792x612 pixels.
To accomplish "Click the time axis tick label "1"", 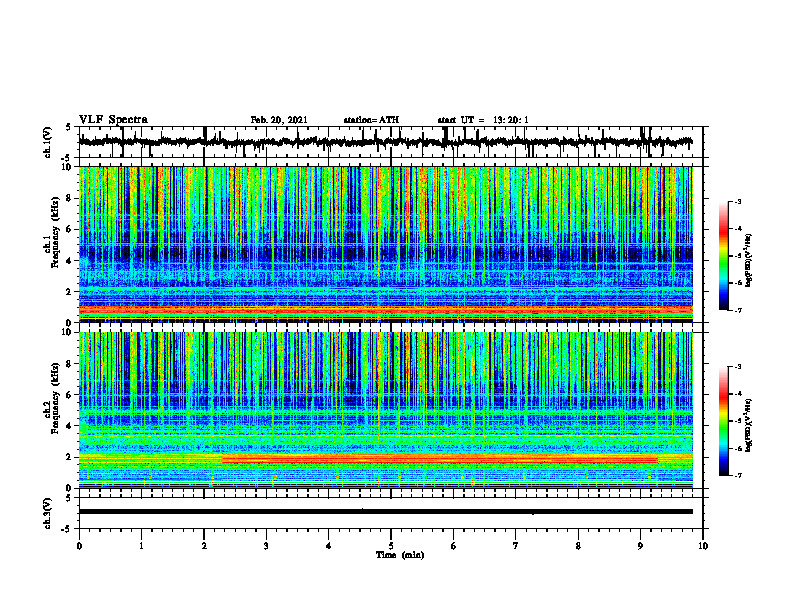I will pyautogui.click(x=141, y=546).
